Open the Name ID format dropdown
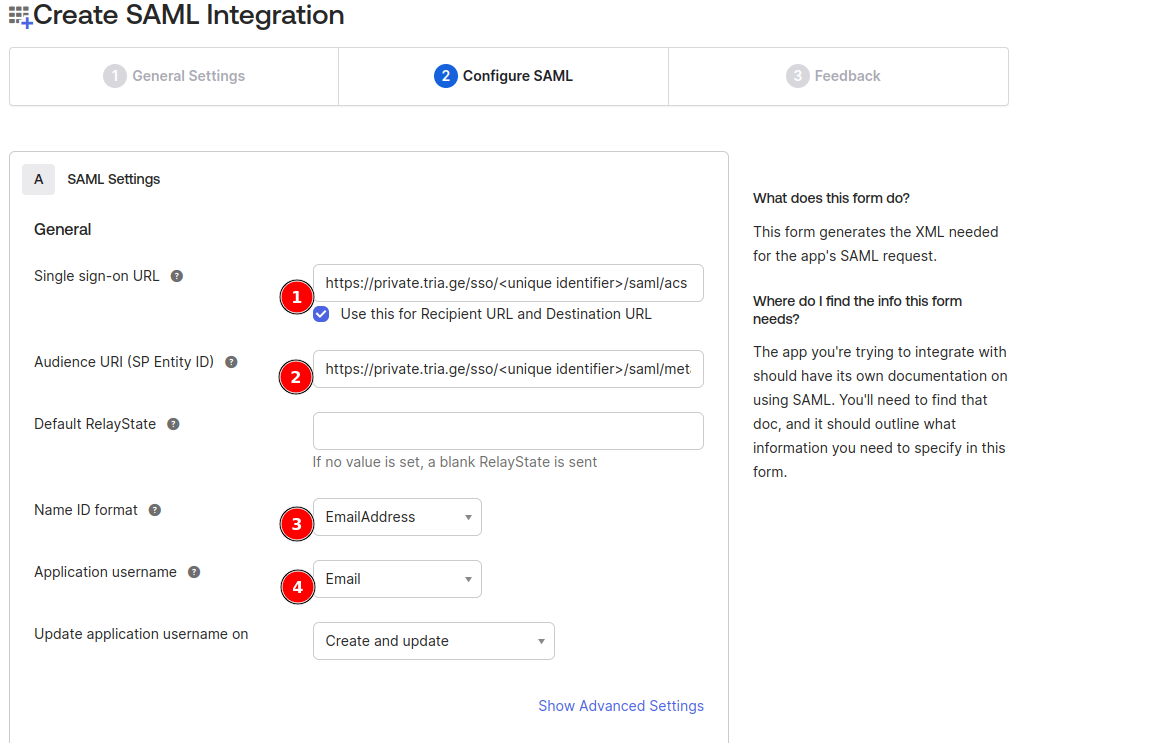 point(397,517)
